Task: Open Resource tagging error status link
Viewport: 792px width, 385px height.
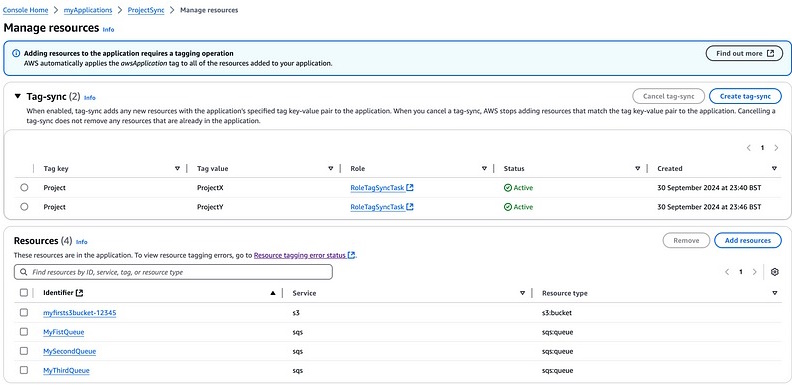Action: click(305, 256)
